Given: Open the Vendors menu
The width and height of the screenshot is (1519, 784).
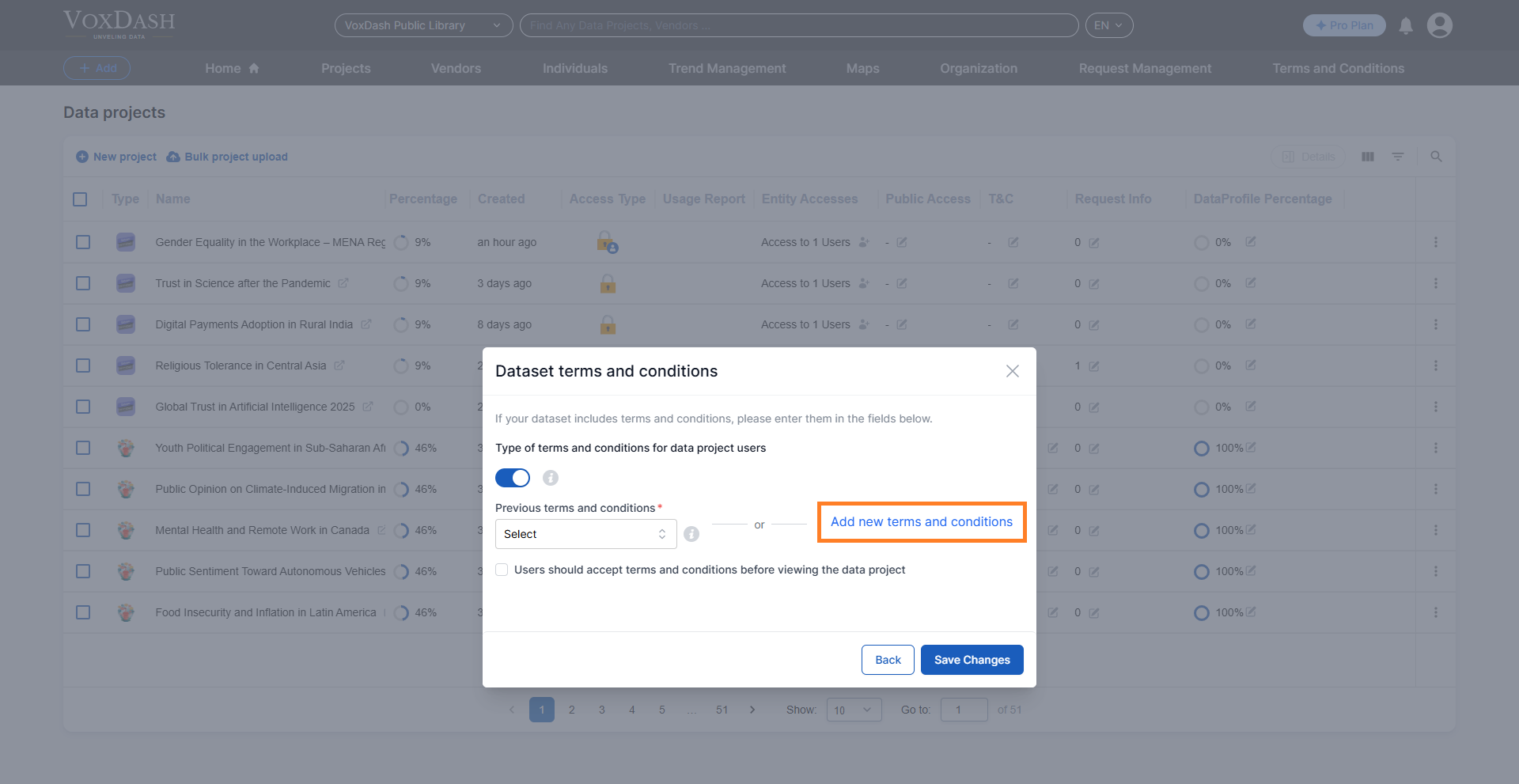Looking at the screenshot, I should click(x=456, y=68).
